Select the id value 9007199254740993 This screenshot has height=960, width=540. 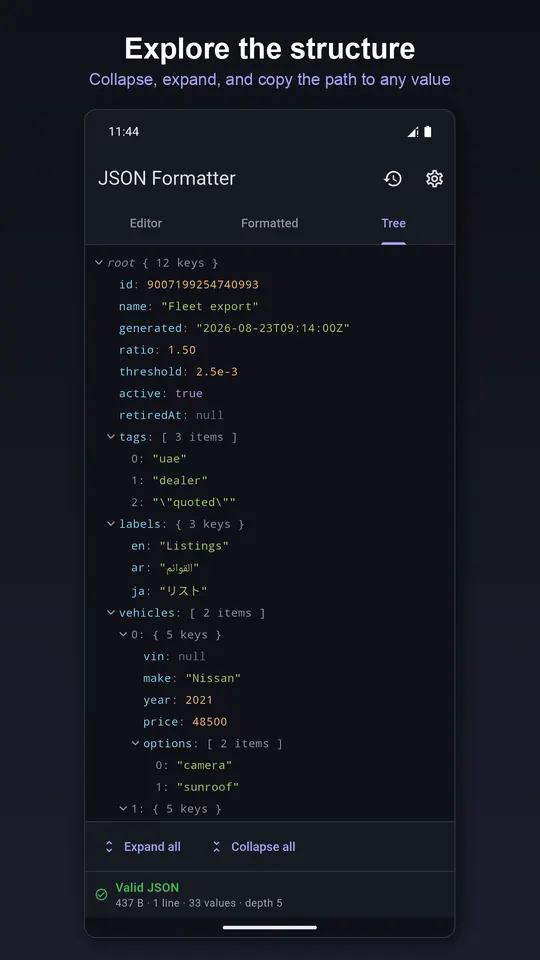click(203, 285)
